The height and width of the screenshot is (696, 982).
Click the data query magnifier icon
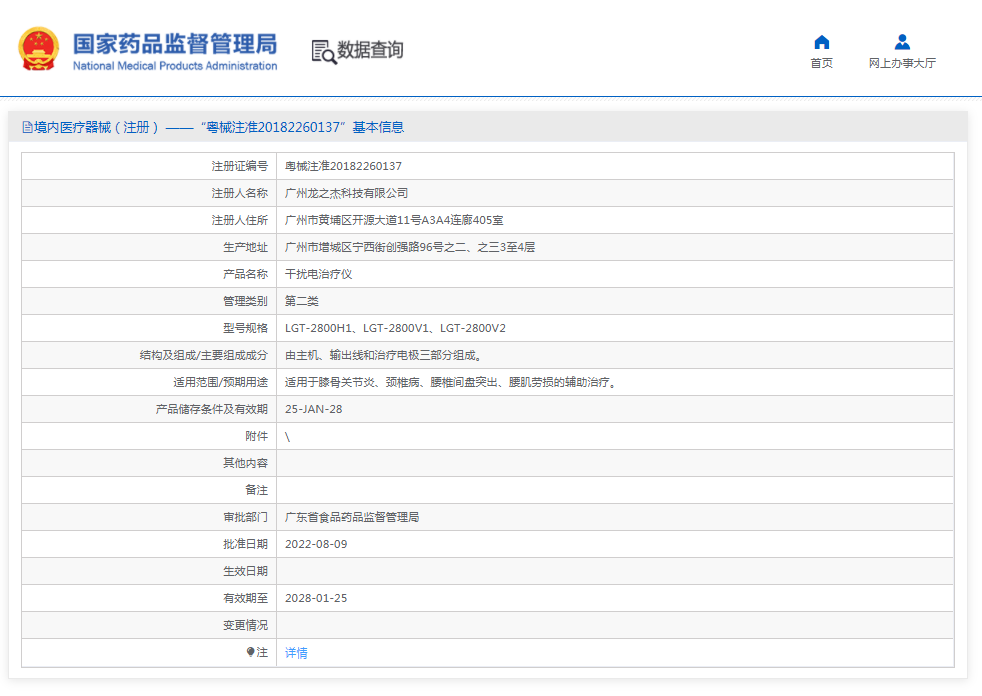pyautogui.click(x=323, y=51)
